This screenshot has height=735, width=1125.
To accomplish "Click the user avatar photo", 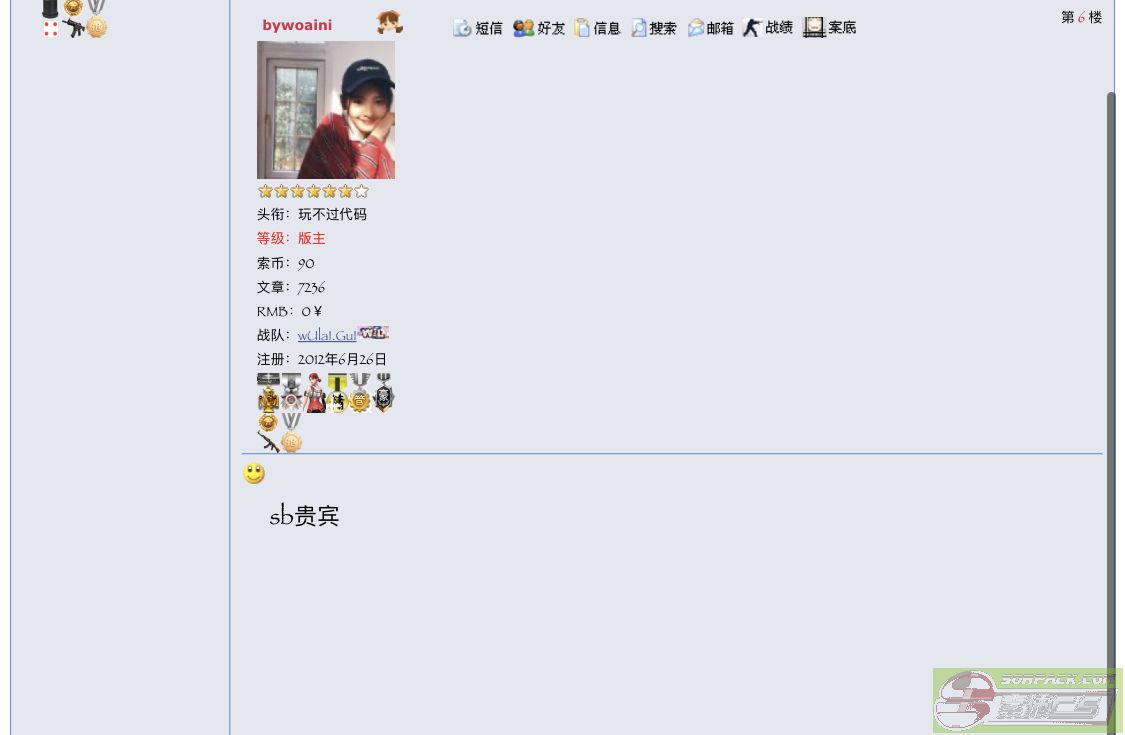I will 326,110.
